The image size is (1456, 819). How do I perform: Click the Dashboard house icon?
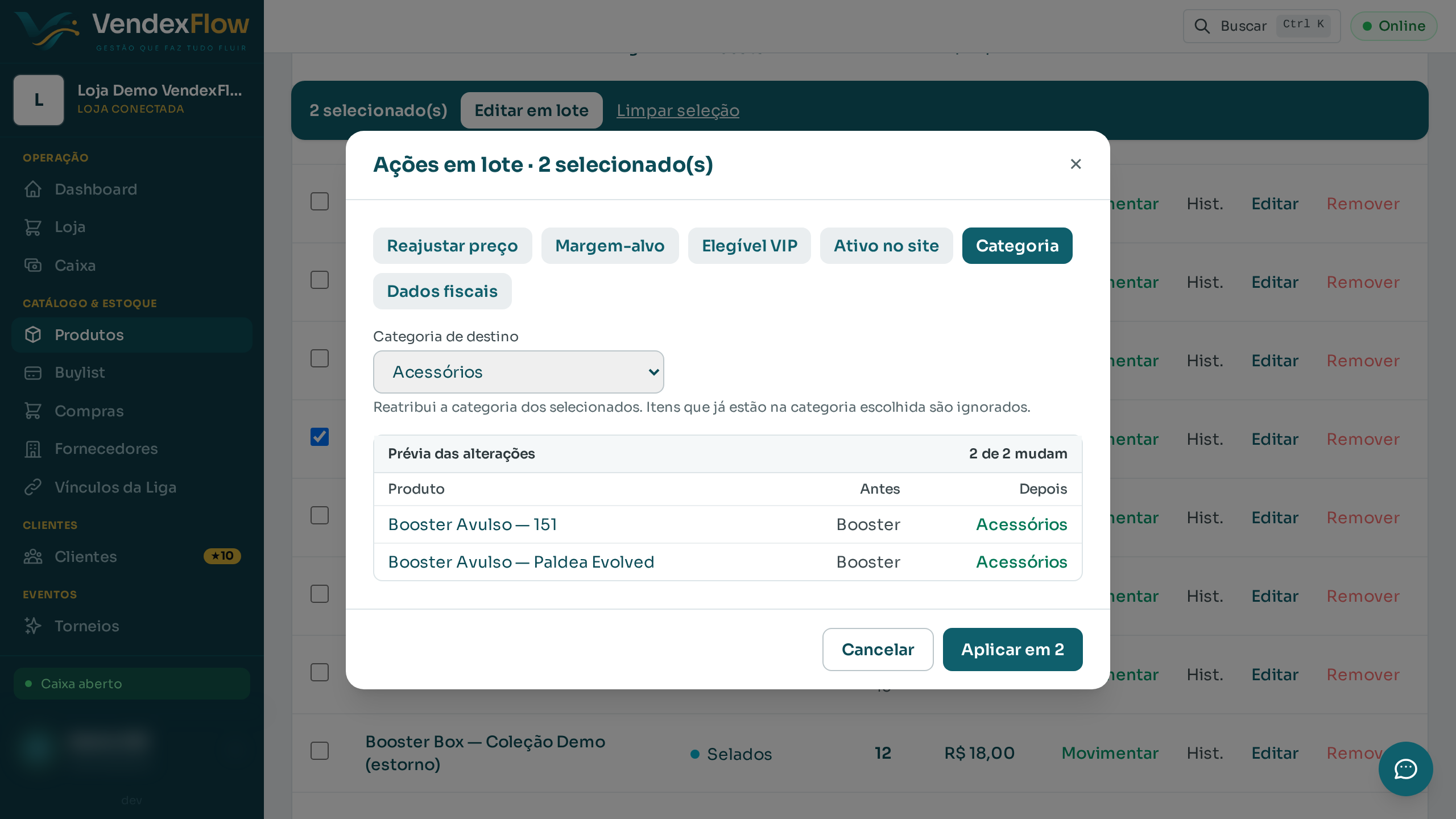pyautogui.click(x=33, y=189)
